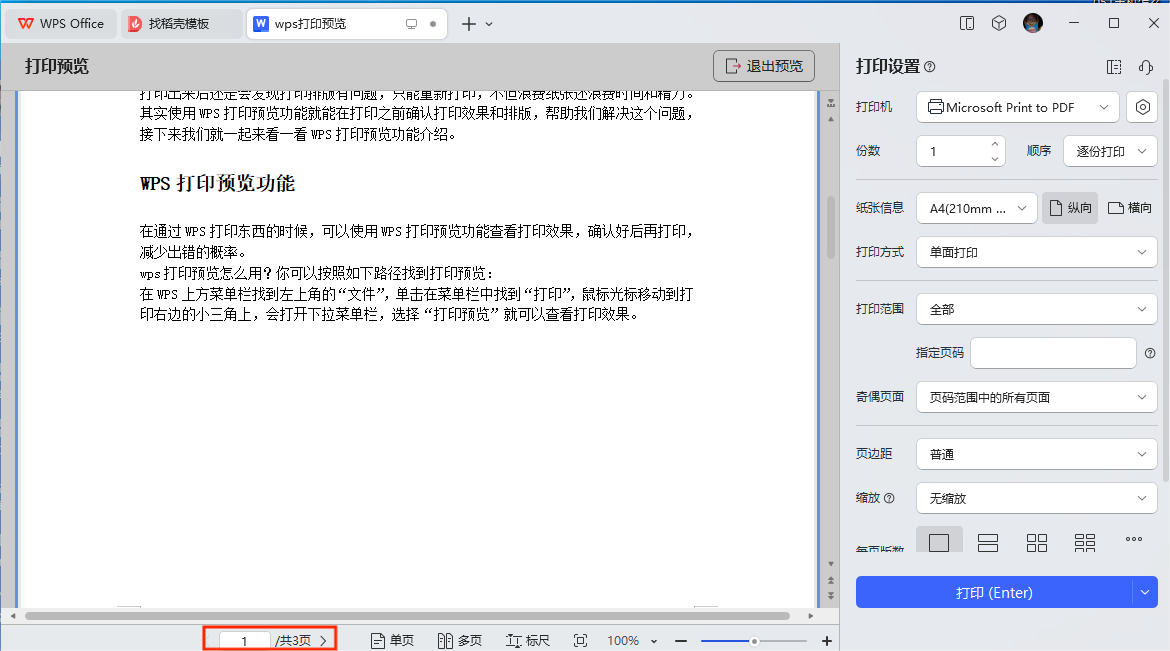Click the page number input field
1170x651 pixels.
click(247, 640)
